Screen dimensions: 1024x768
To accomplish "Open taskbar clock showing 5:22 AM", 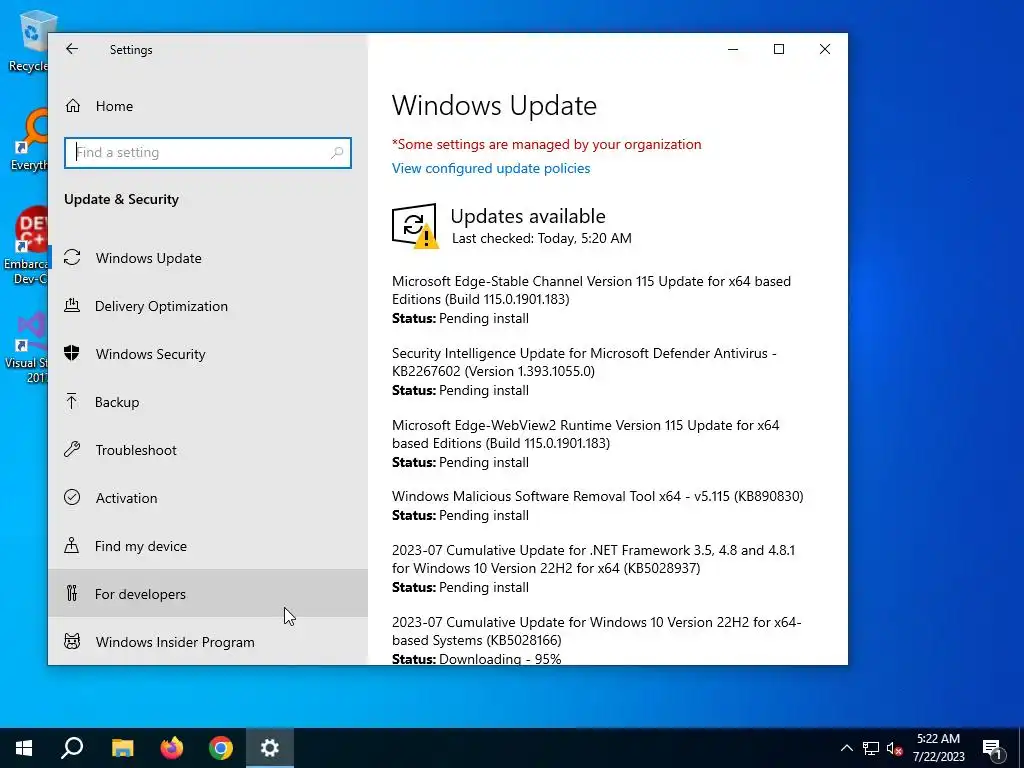I will (938, 748).
